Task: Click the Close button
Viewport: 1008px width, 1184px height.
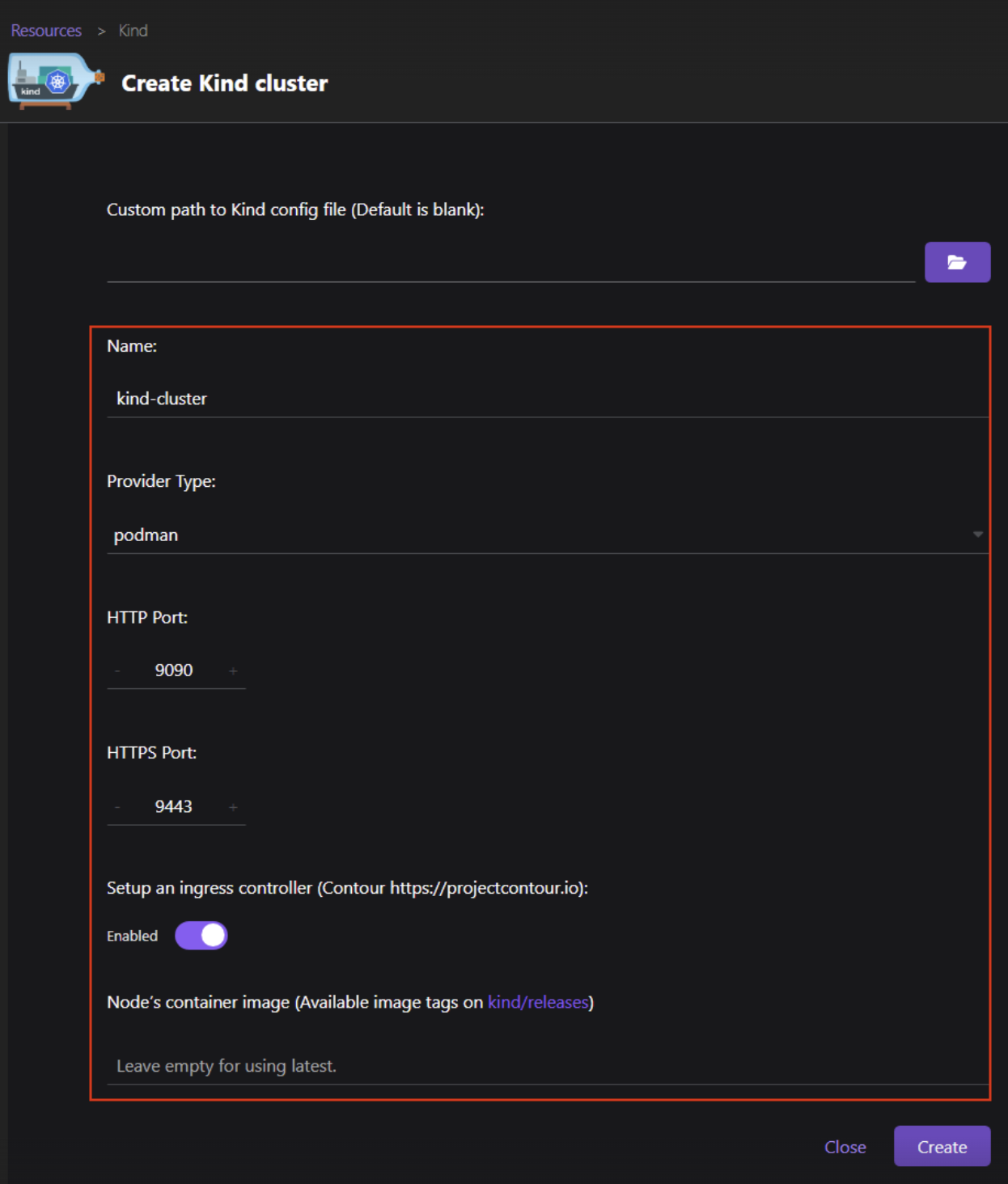Action: coord(845,1147)
